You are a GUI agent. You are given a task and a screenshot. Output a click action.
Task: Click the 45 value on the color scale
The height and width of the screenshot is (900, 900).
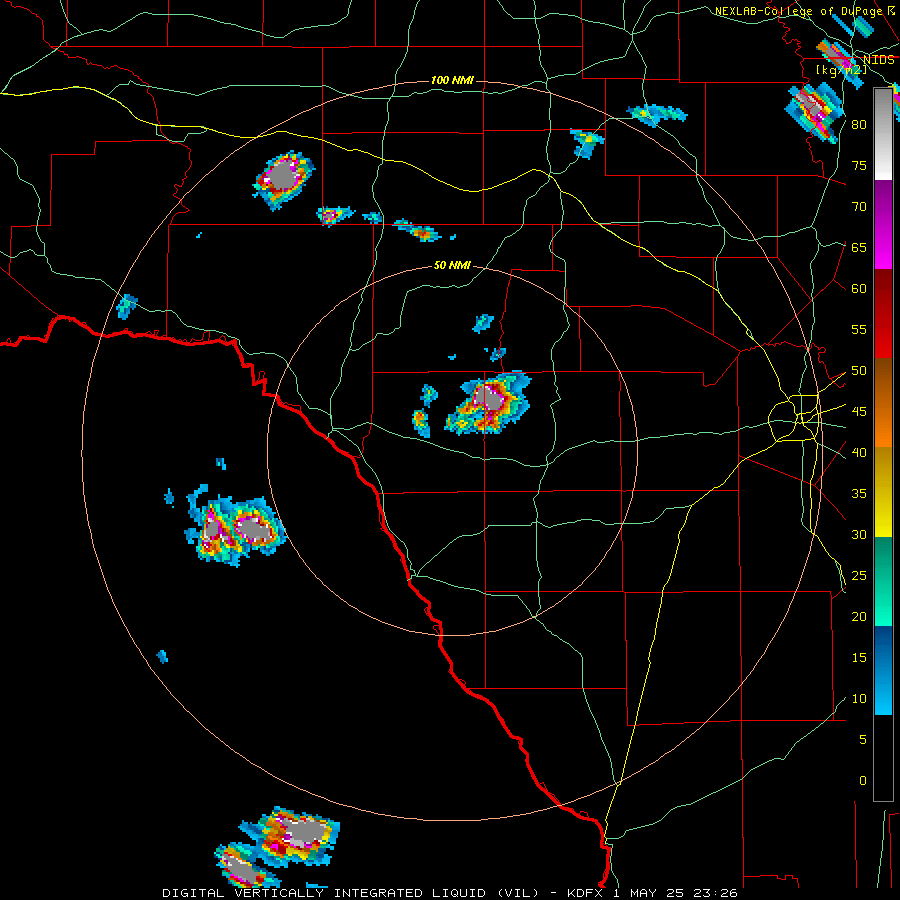pyautogui.click(x=859, y=412)
